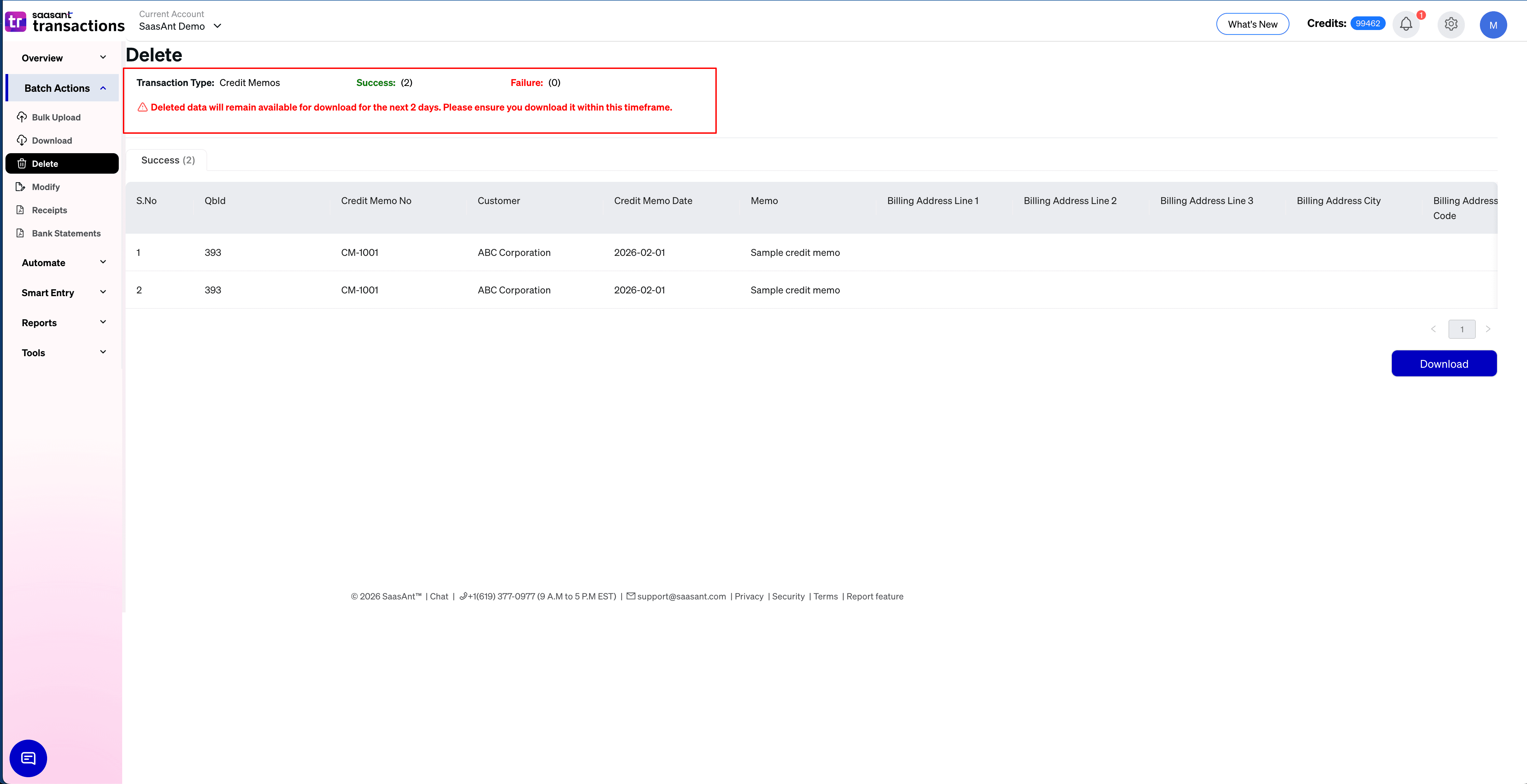Open the notification bell
Screen dimensions: 1527x784
(x=1406, y=24)
